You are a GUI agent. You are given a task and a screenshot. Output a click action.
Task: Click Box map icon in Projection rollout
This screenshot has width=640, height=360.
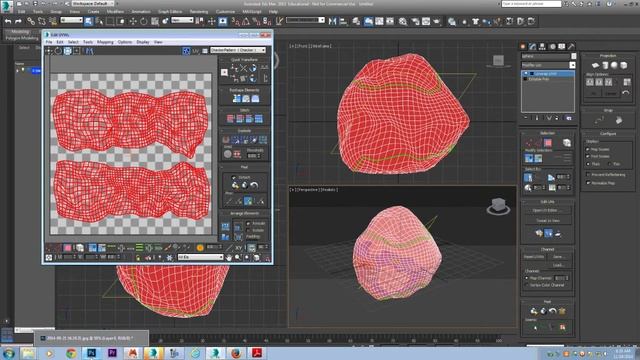point(624,65)
